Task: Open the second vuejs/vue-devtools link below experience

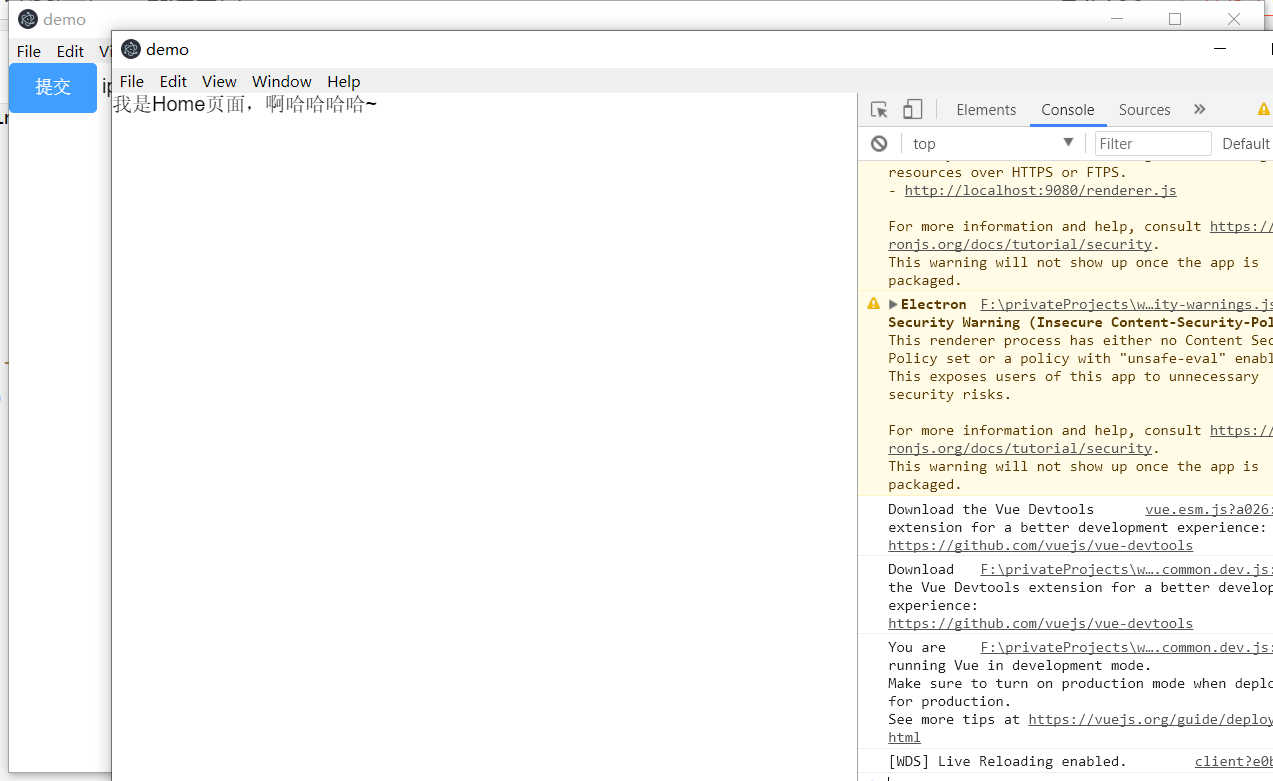Action: pos(1040,623)
